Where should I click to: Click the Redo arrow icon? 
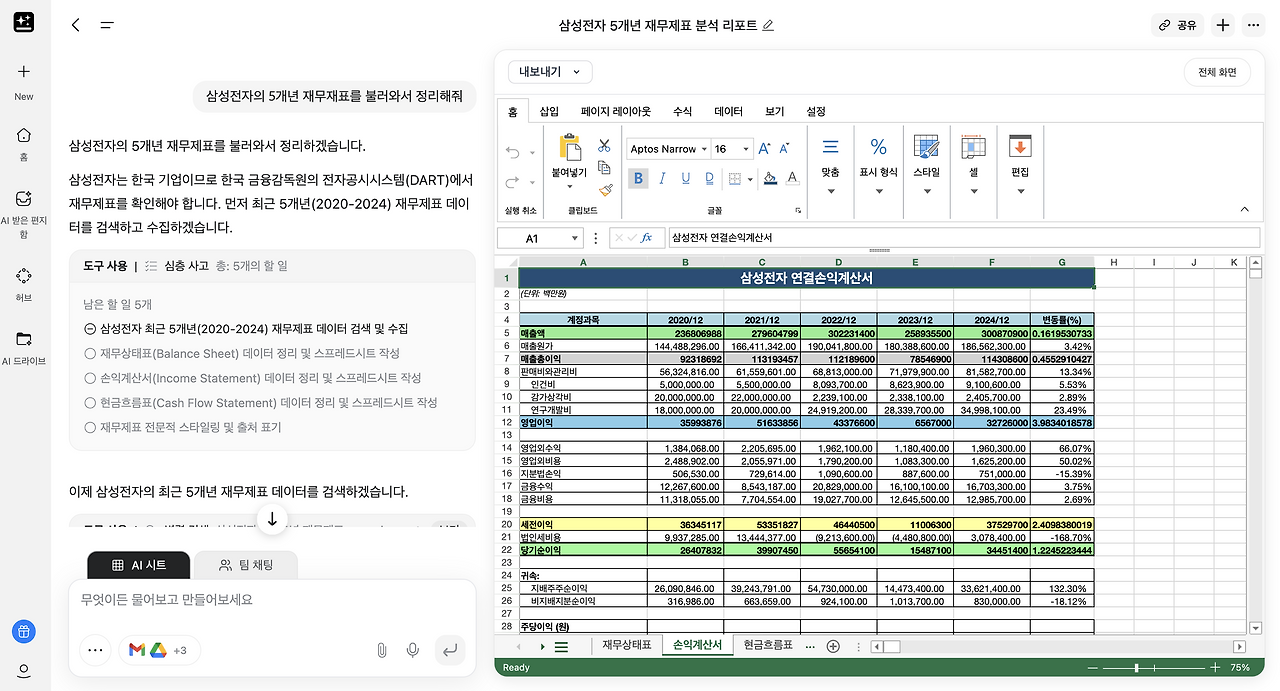click(x=513, y=182)
